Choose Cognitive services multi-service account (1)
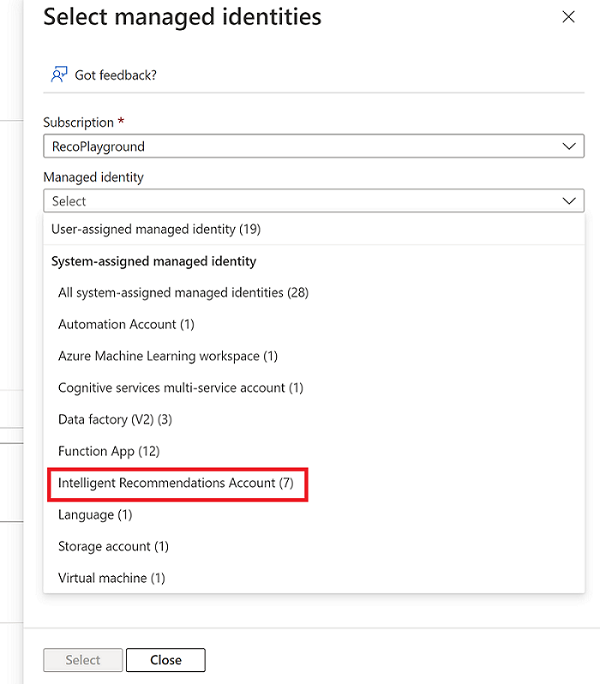The width and height of the screenshot is (600, 684). pos(313,388)
